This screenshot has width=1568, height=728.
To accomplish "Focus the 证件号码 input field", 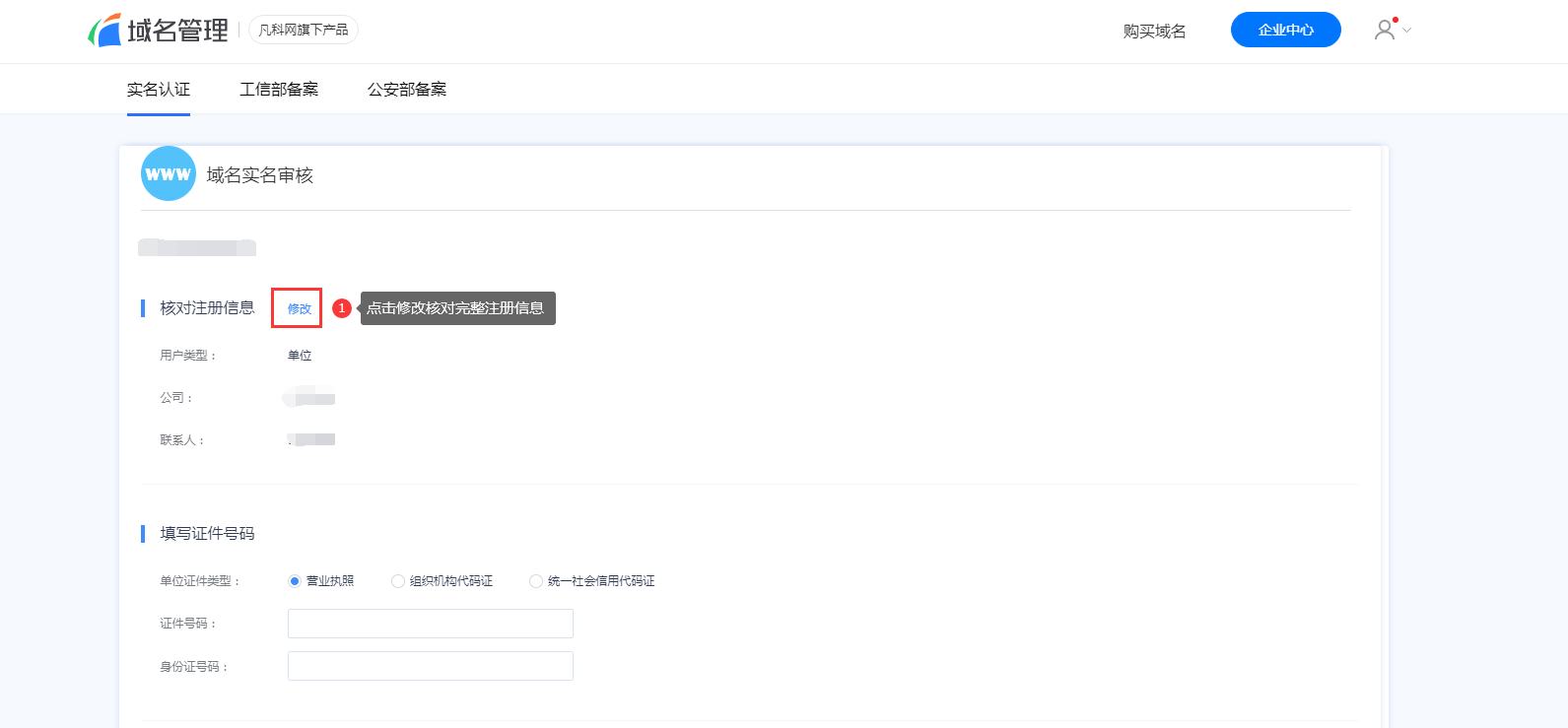I will [431, 624].
